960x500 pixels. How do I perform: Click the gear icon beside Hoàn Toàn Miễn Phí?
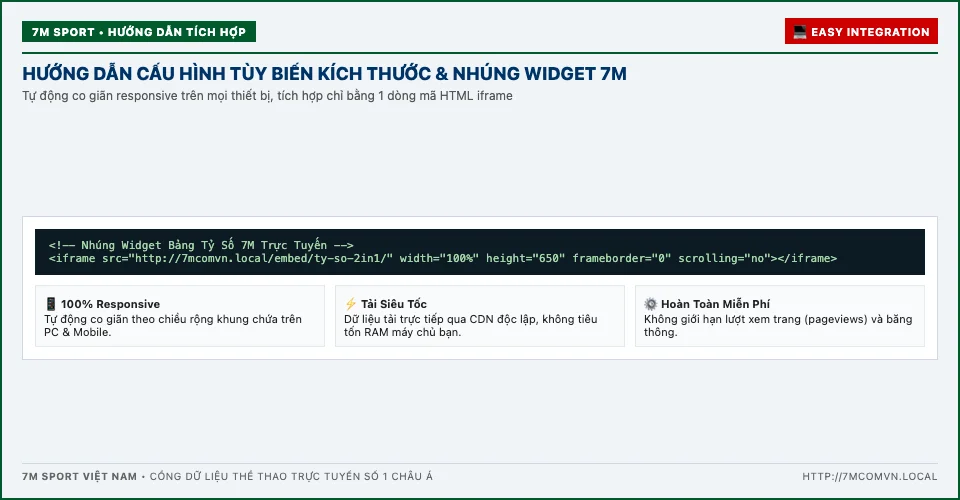650,304
